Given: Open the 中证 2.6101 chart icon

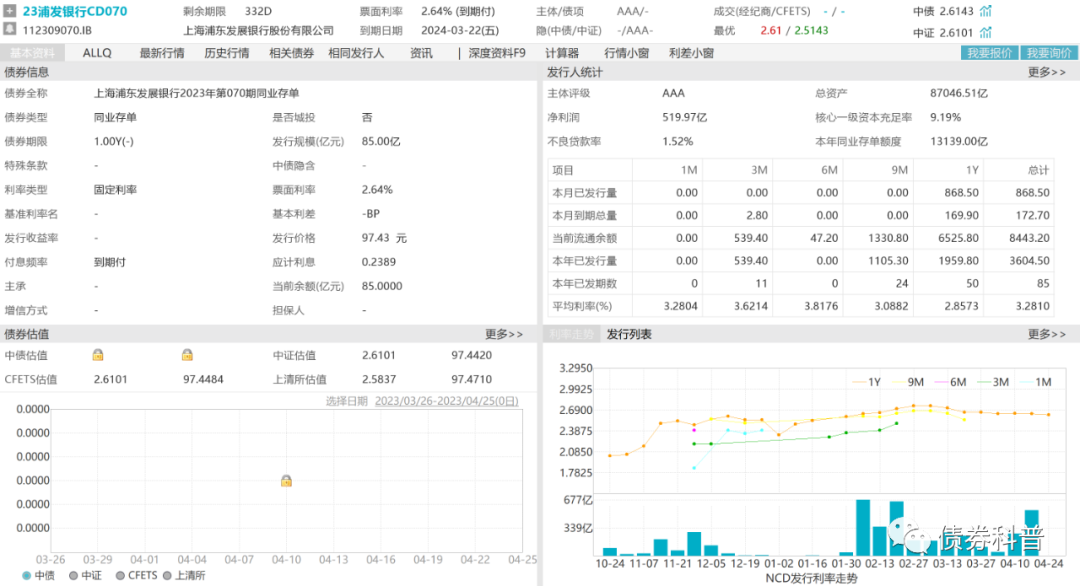Looking at the screenshot, I should 986,32.
